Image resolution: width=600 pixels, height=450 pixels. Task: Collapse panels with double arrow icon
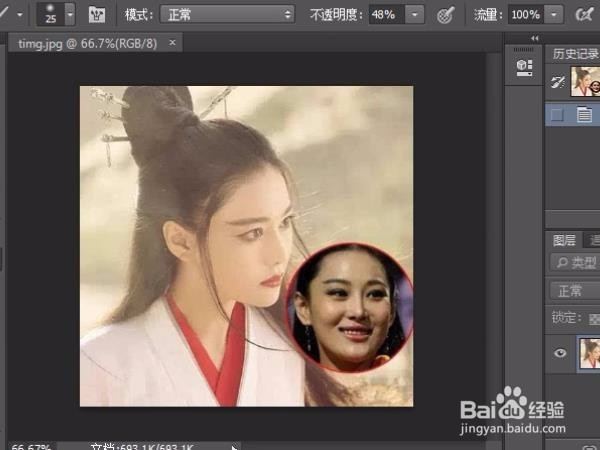pyautogui.click(x=535, y=38)
